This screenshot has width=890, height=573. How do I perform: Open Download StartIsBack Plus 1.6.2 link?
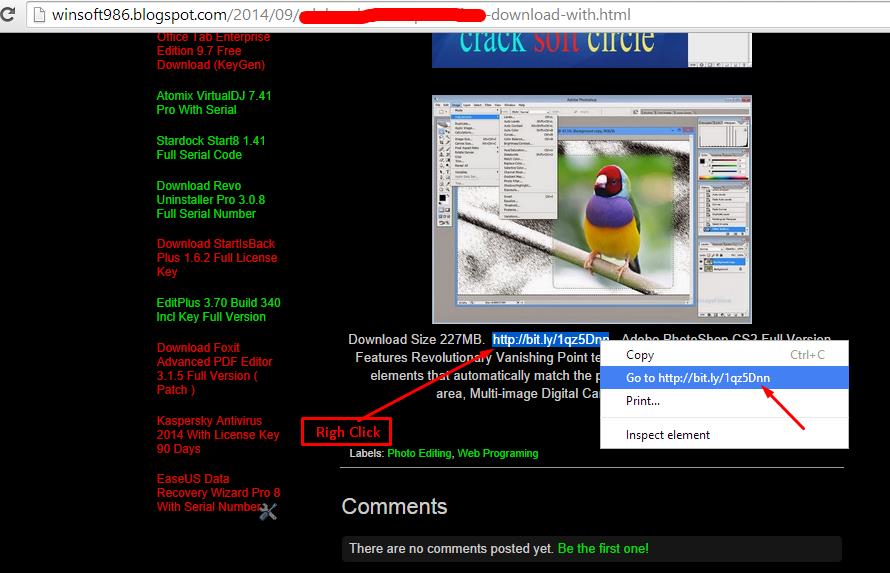(217, 258)
